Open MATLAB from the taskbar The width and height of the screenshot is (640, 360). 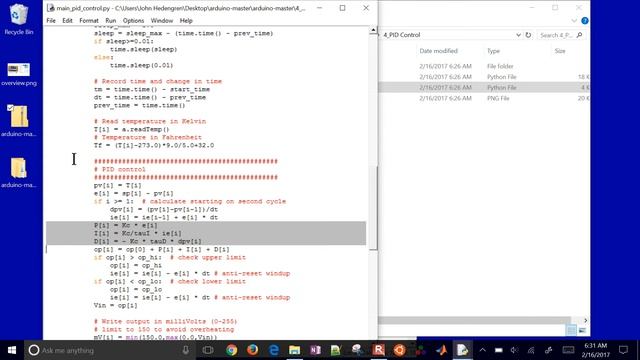point(441,350)
